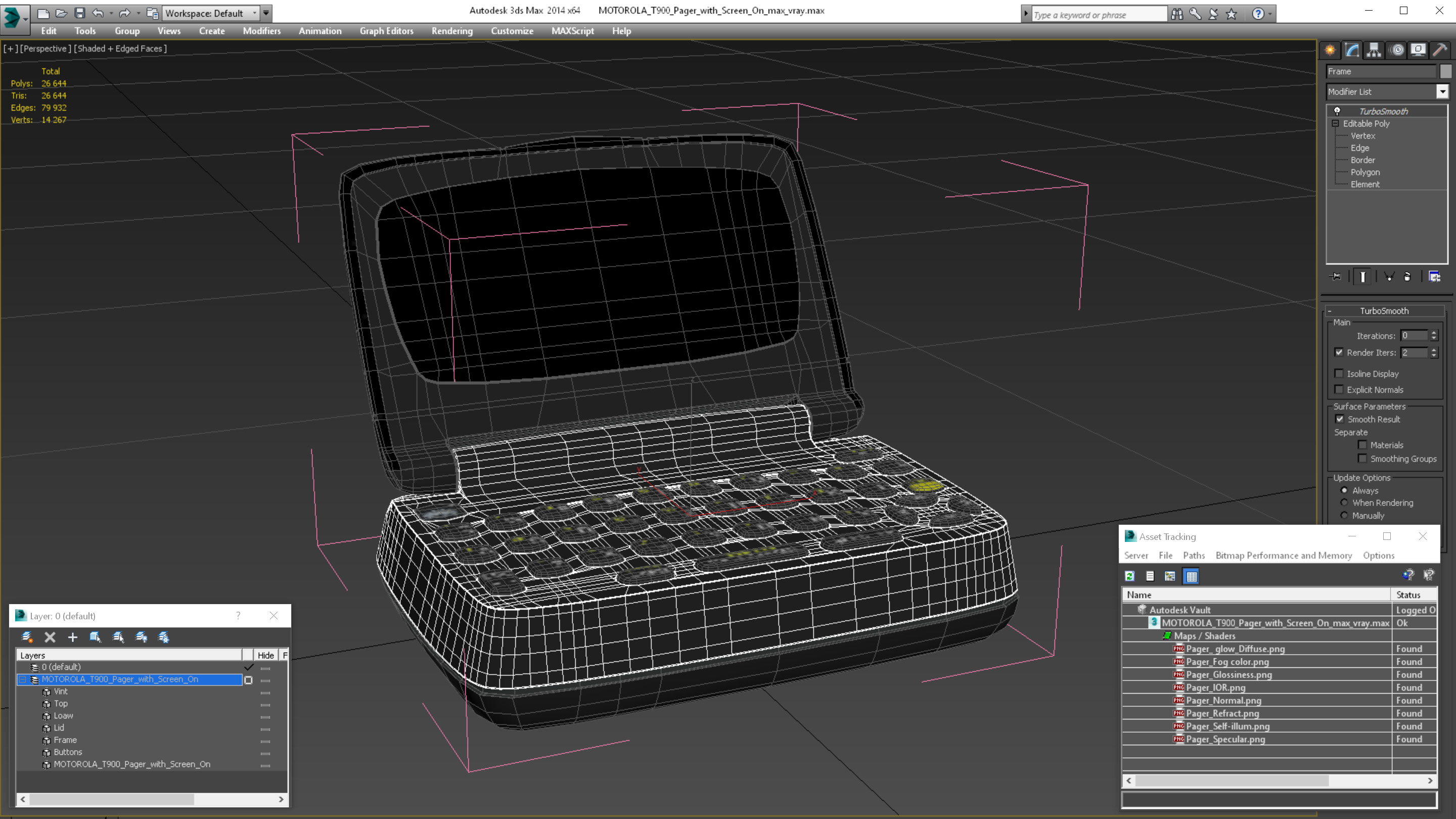Open the Display command panel tab
The height and width of the screenshot is (819, 1456).
1418,51
